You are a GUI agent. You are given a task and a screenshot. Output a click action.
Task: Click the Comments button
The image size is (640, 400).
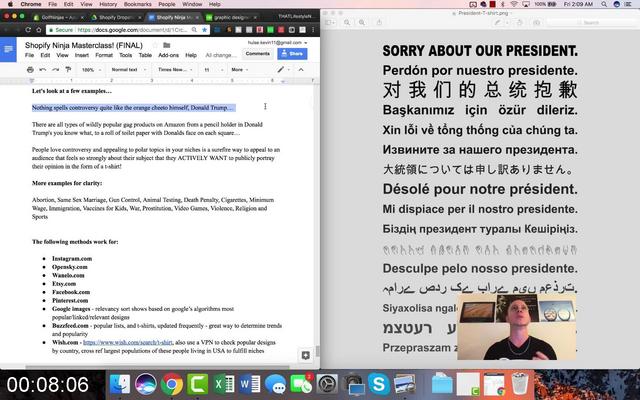[x=258, y=54]
